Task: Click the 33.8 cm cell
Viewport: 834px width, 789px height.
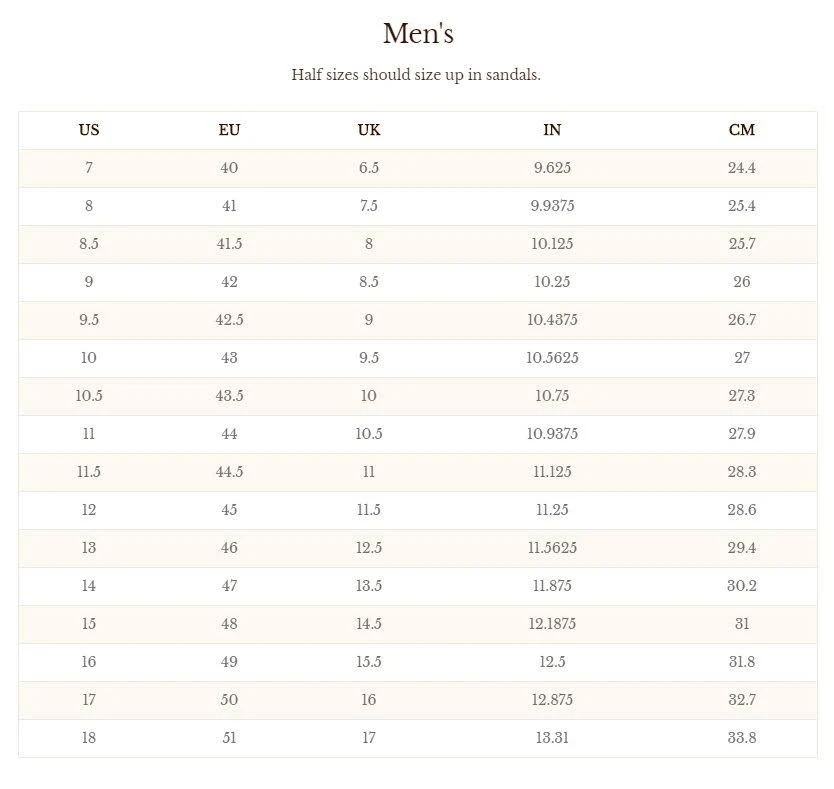Action: [x=742, y=738]
